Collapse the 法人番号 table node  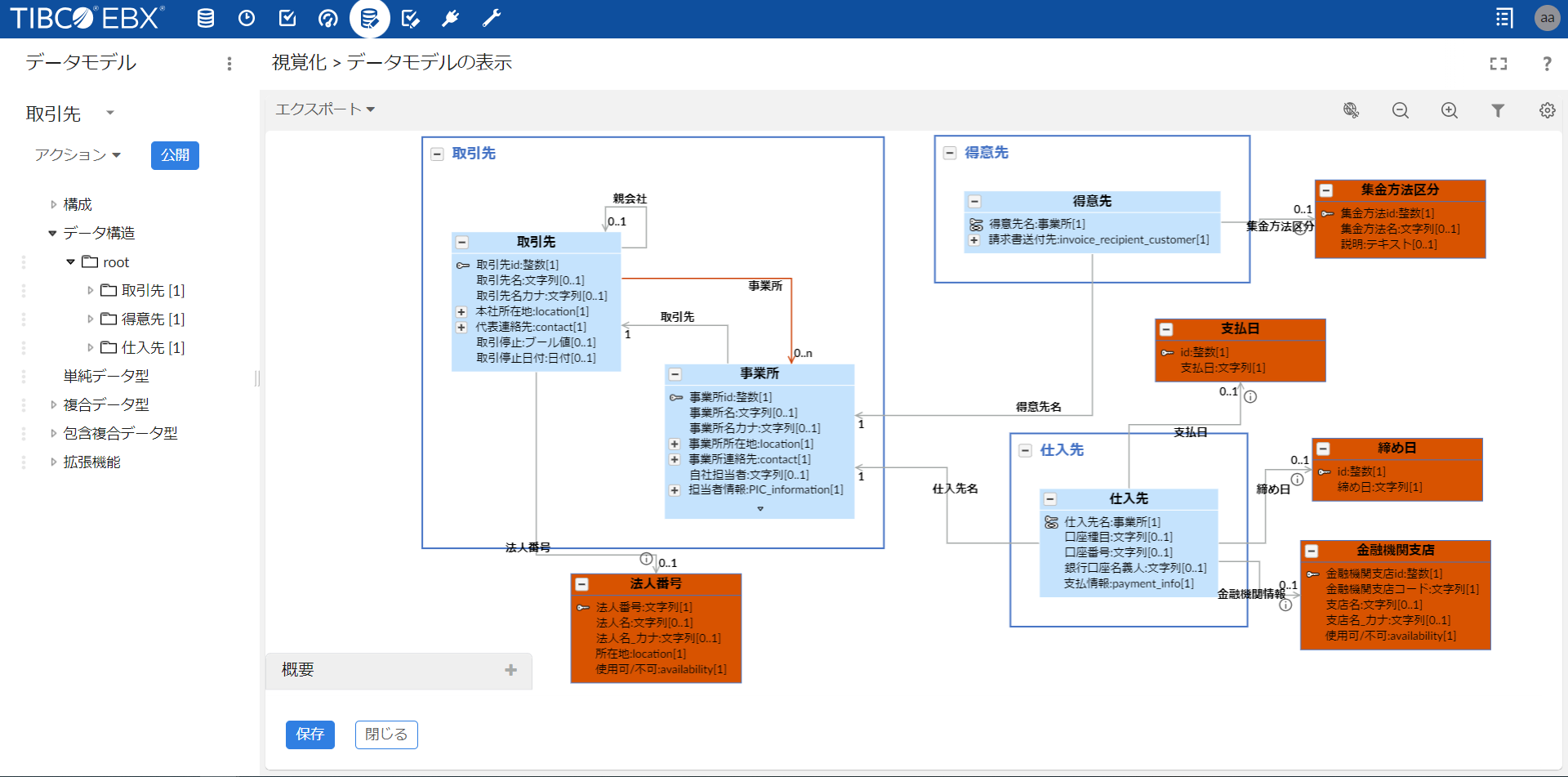582,584
